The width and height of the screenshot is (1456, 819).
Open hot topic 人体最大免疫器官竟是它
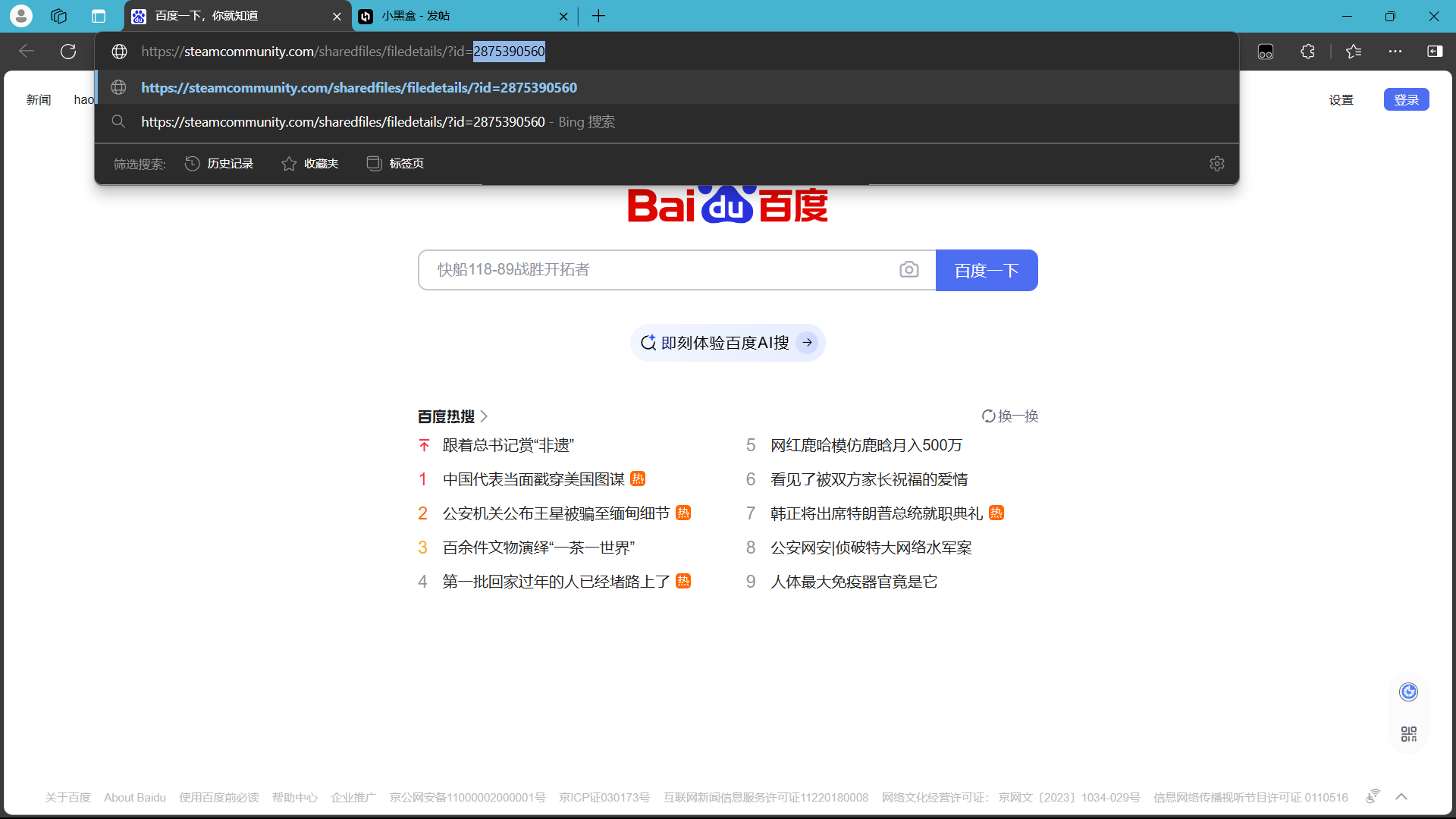854,582
